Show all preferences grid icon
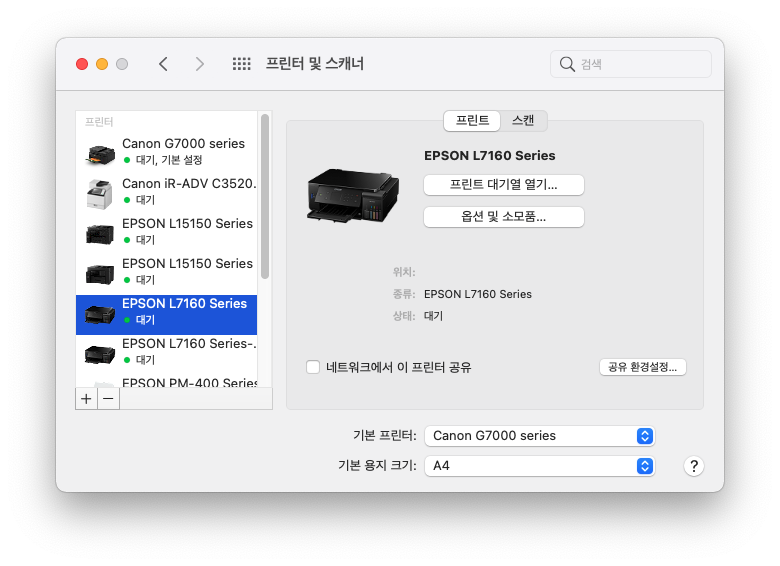 [242, 64]
